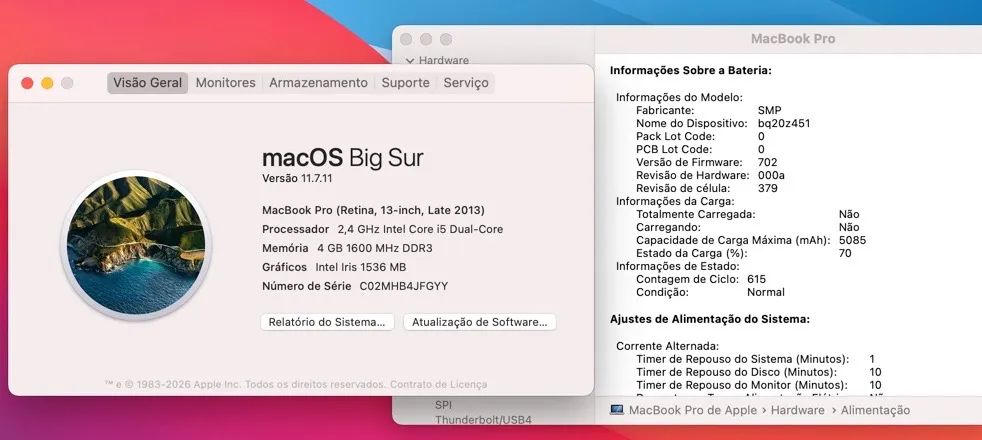Image resolution: width=982 pixels, height=440 pixels.
Task: Open the Contrato de Licença link
Action: 438,384
